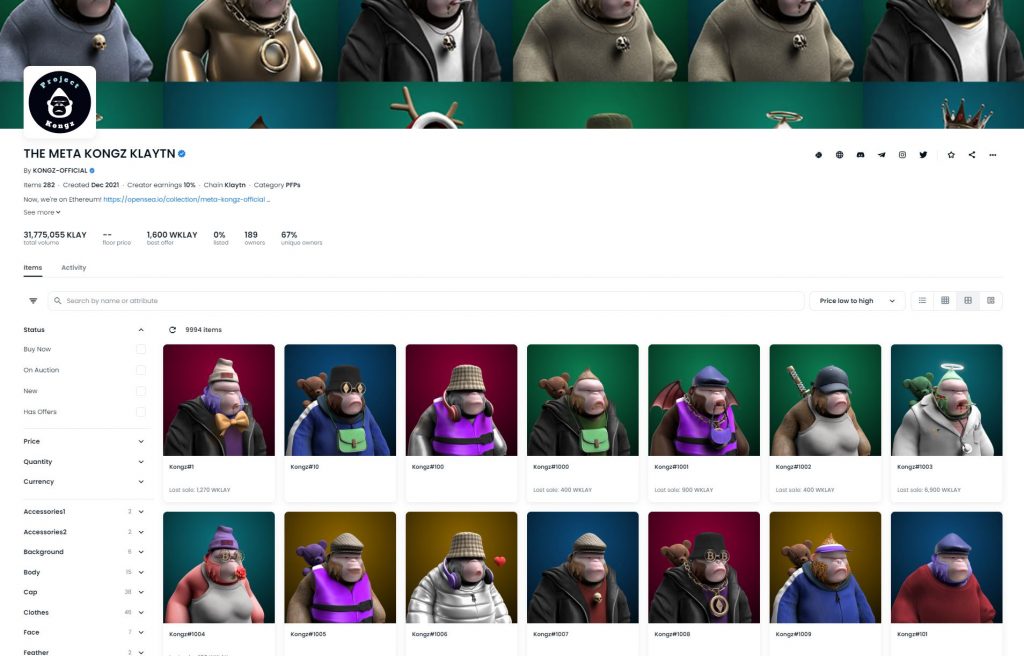The width and height of the screenshot is (1024, 656).
Task: Open the Telegram channel icon
Action: pos(881,155)
